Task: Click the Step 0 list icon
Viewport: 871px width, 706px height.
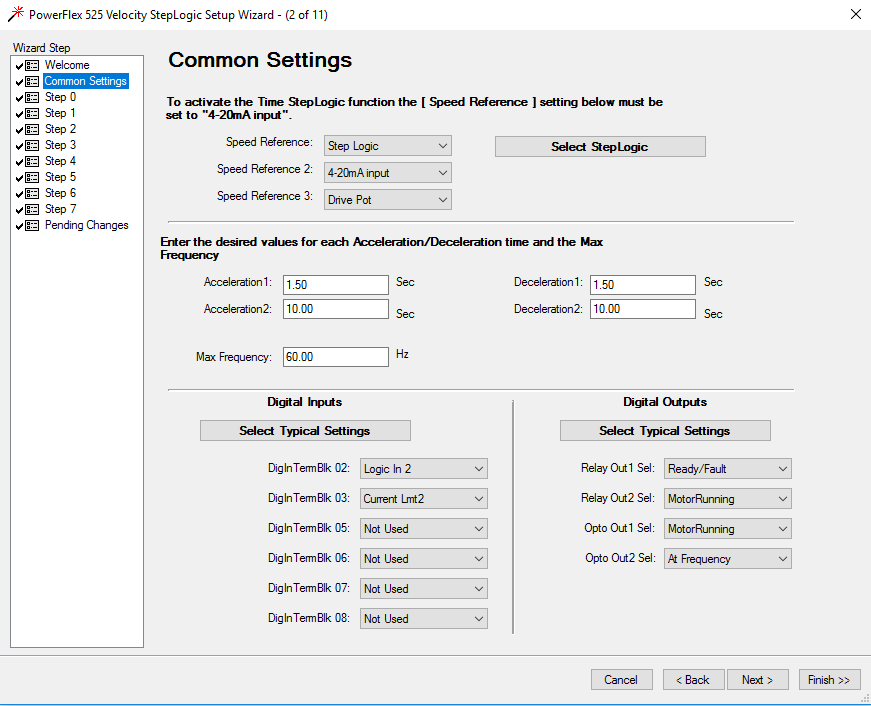Action: click(32, 98)
